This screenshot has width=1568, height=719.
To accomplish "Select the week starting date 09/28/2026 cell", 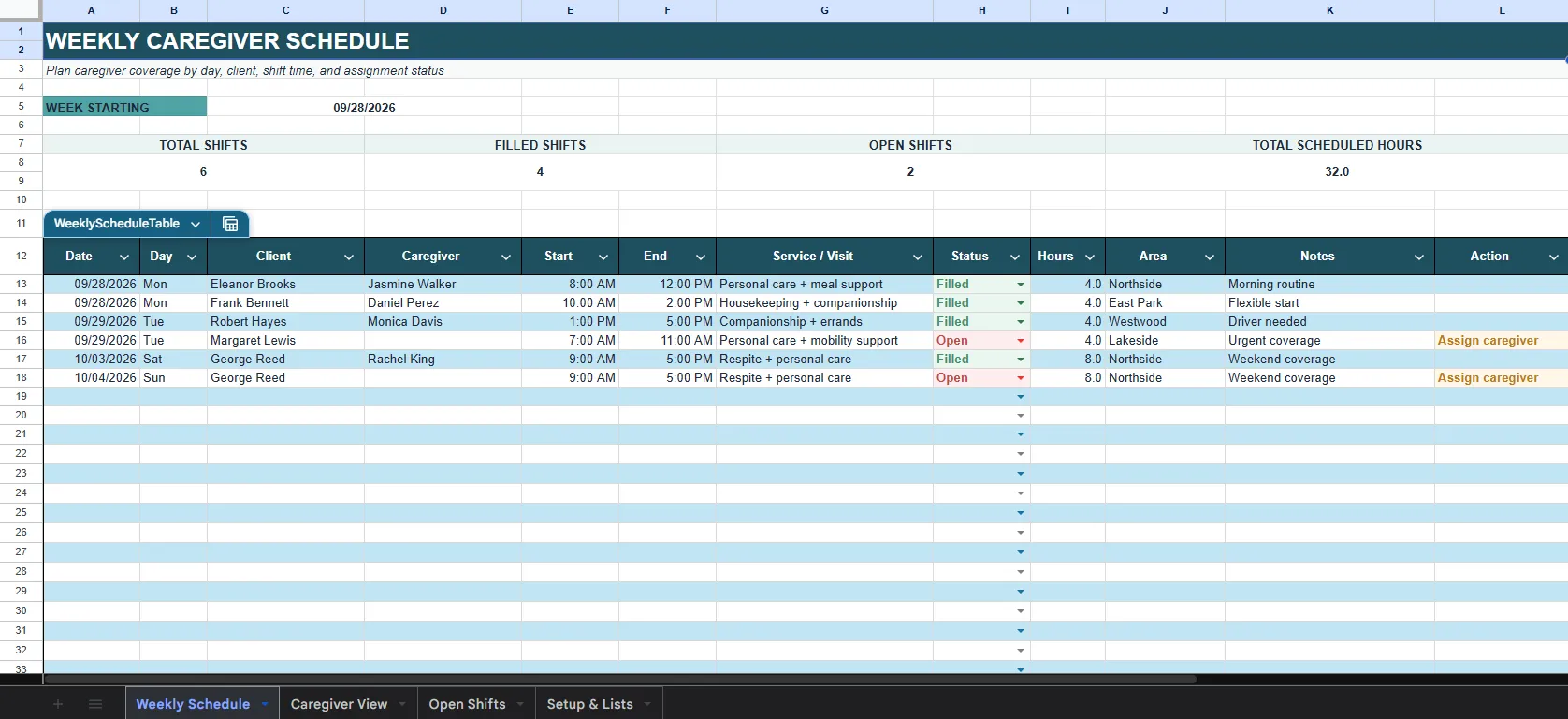I will (364, 108).
